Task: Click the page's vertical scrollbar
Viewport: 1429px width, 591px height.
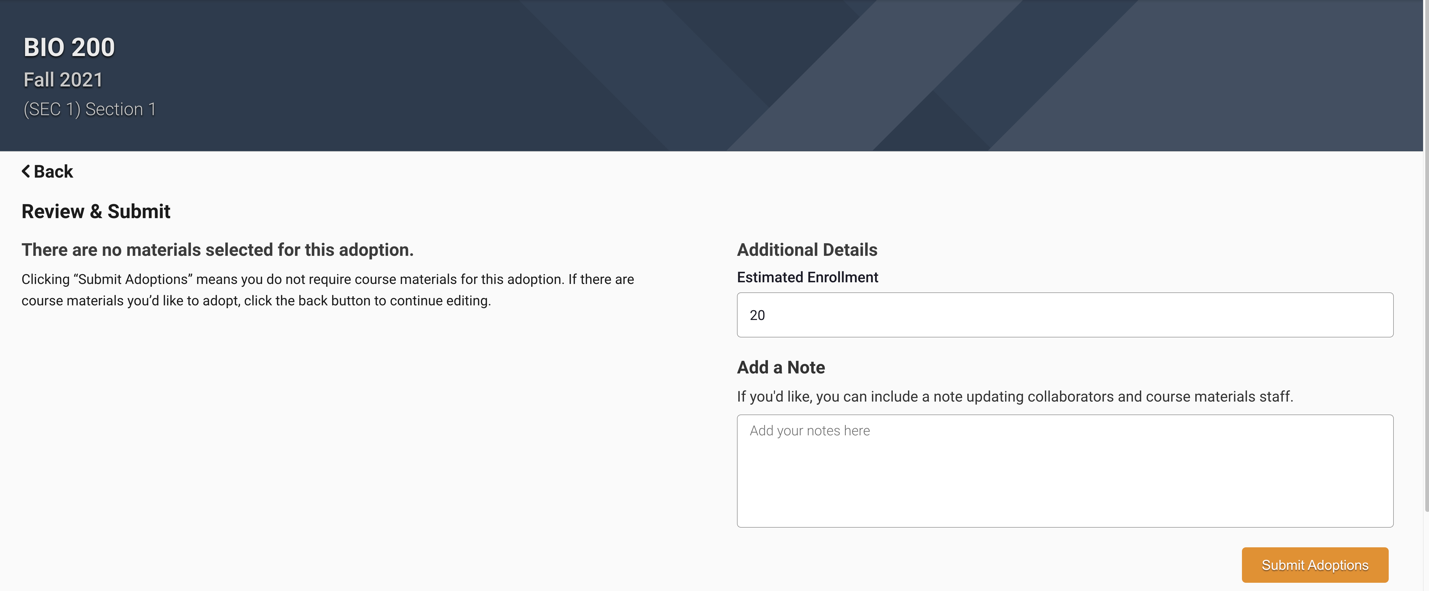Action: pyautogui.click(x=1425, y=250)
